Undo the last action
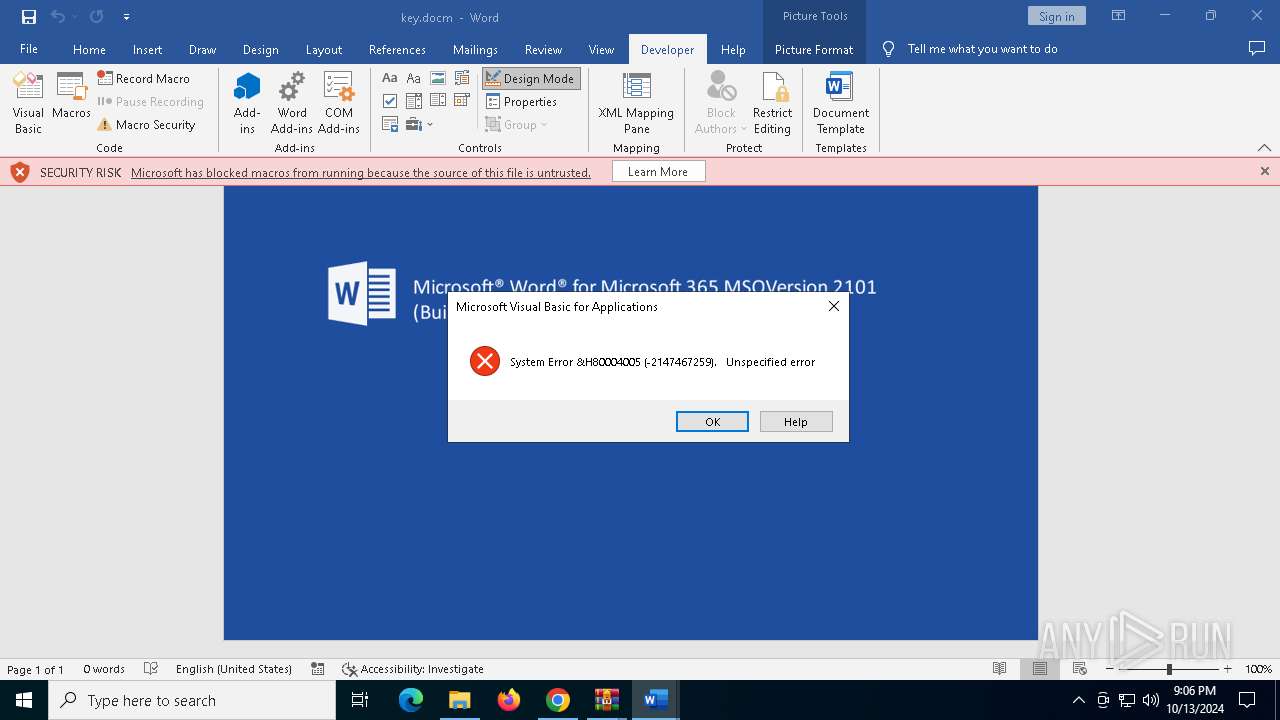Image resolution: width=1280 pixels, height=720 pixels. click(58, 16)
